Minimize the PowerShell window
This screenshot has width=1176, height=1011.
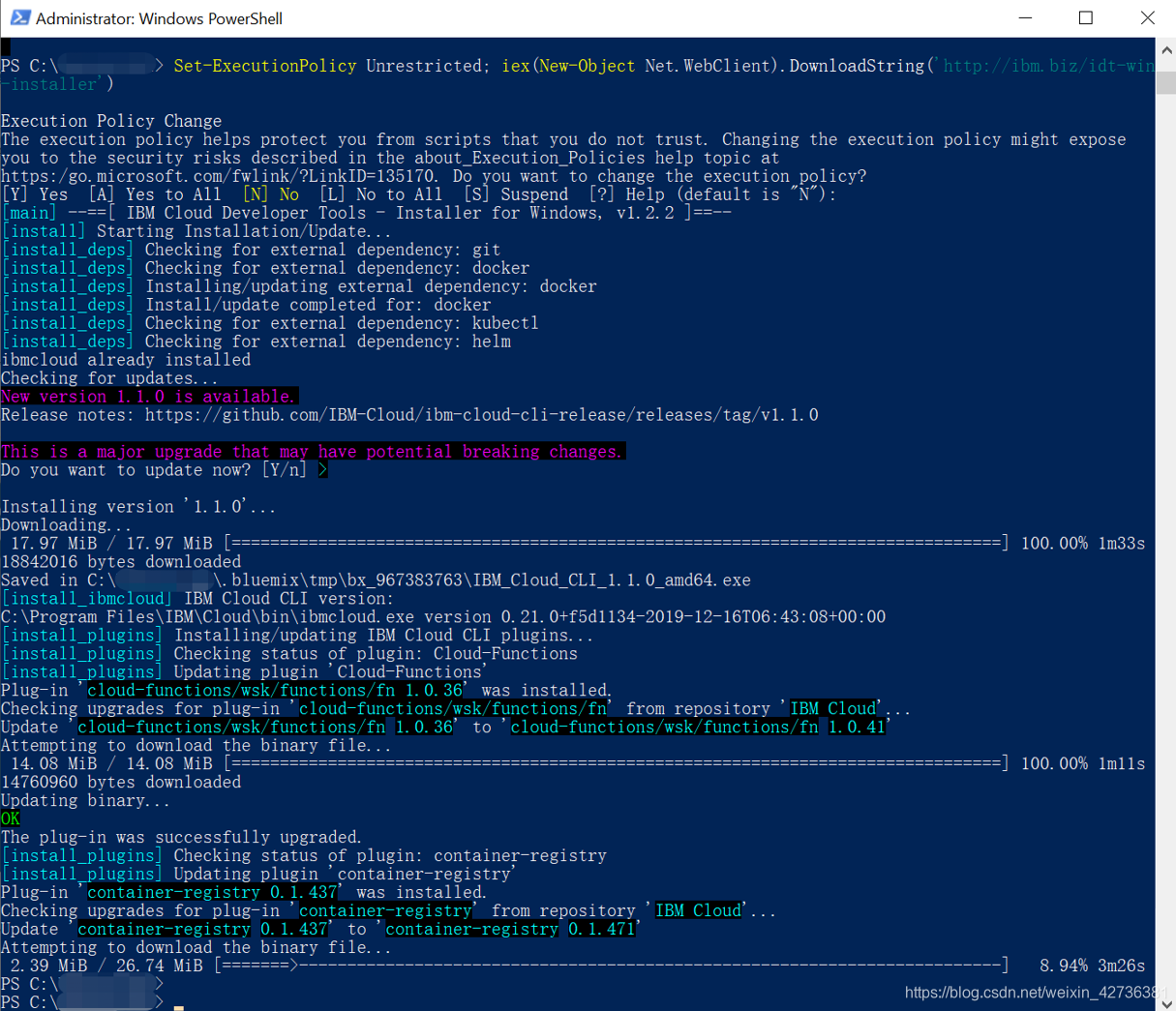(x=1026, y=17)
